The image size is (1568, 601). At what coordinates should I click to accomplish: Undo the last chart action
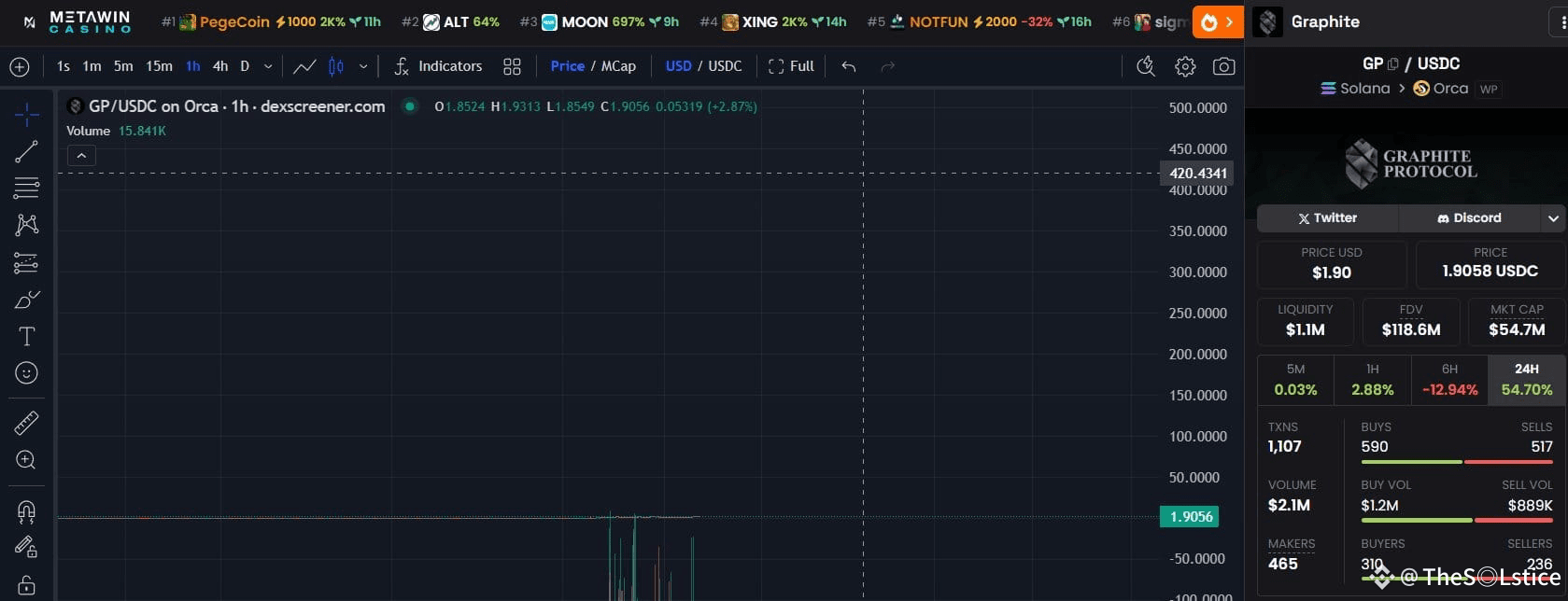coord(849,66)
